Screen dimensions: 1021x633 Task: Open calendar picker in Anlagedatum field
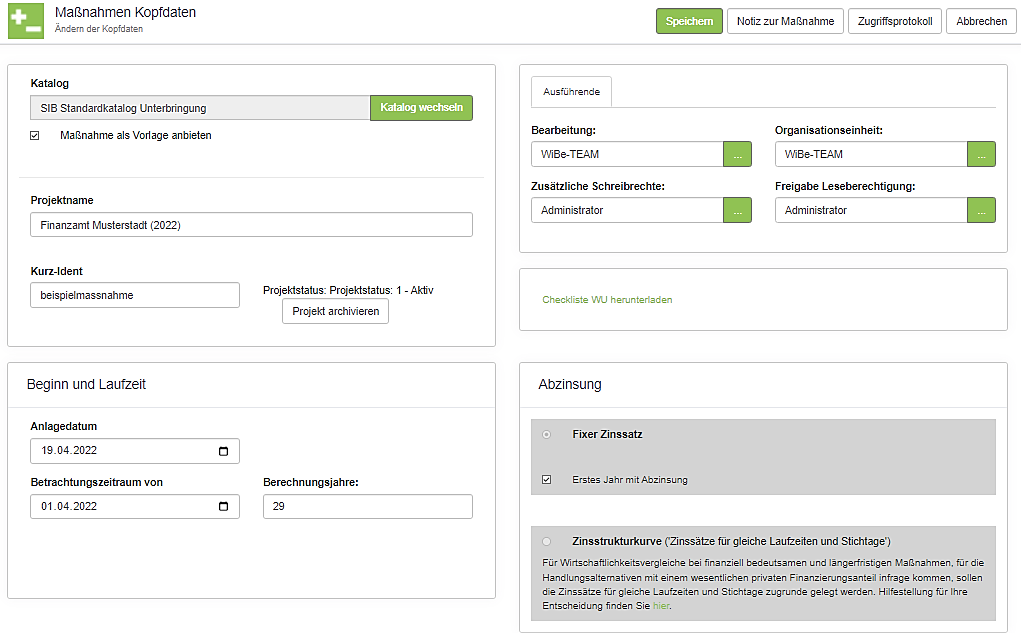point(223,451)
